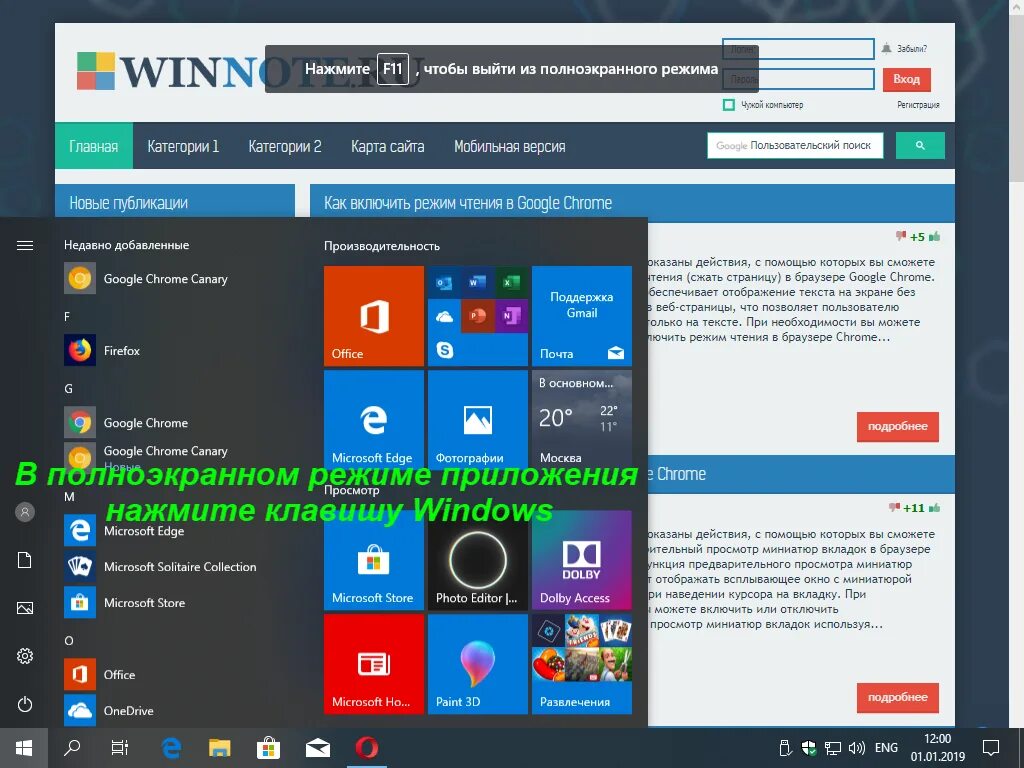Click the thumbs-up icon beside +5

tap(935, 236)
